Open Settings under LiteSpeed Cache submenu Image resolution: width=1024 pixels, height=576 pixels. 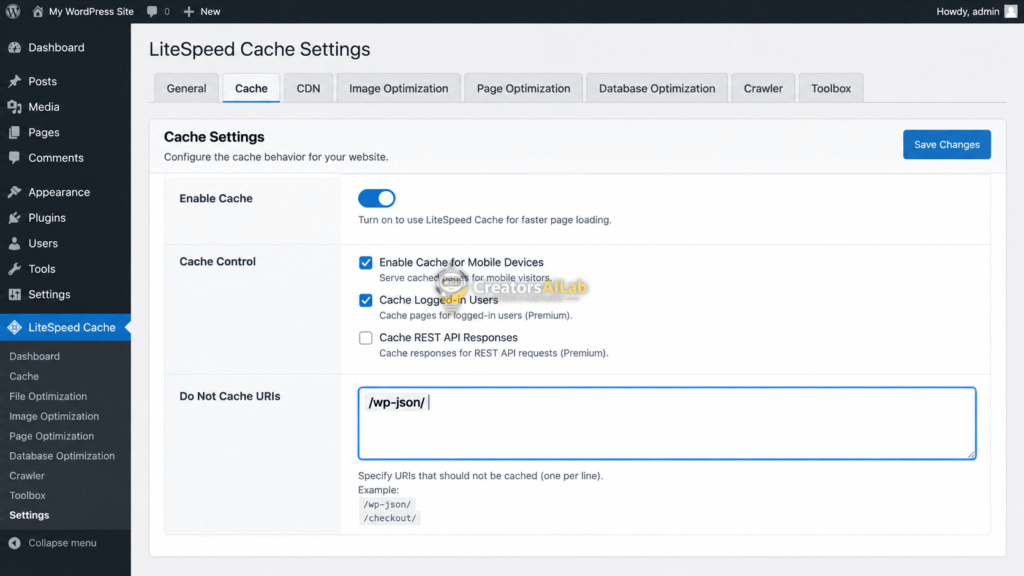pyautogui.click(x=29, y=515)
